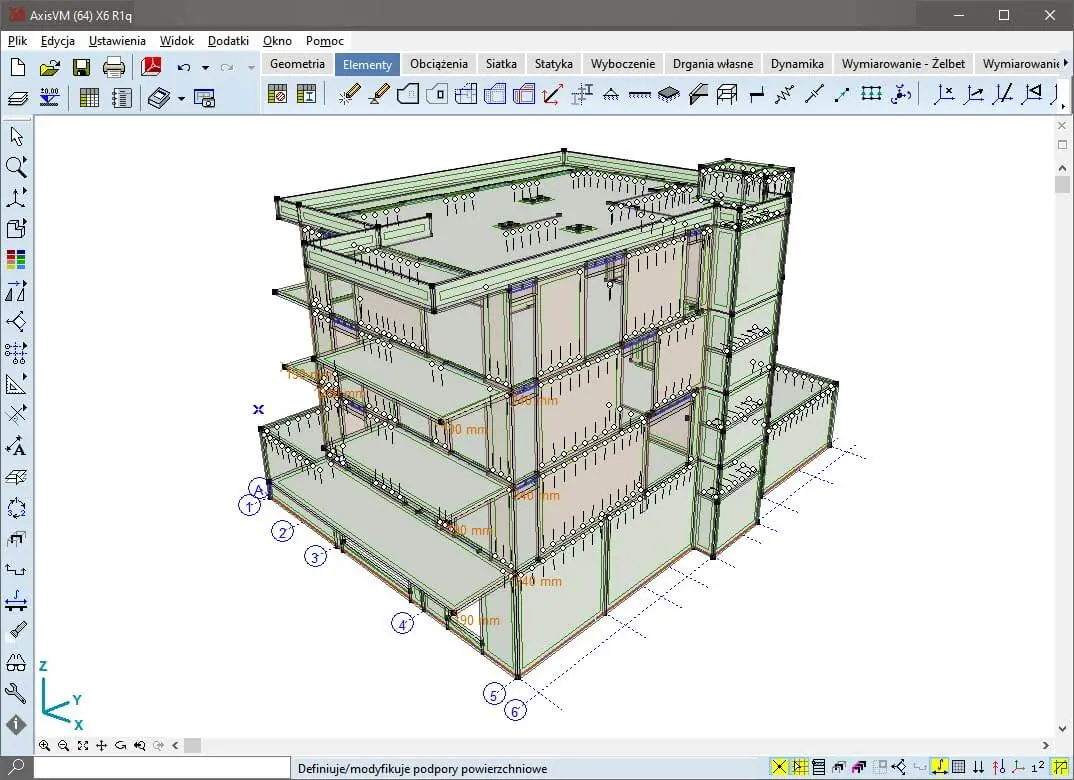The image size is (1074, 780).
Task: Open the Ustawienia menu
Action: (x=117, y=41)
